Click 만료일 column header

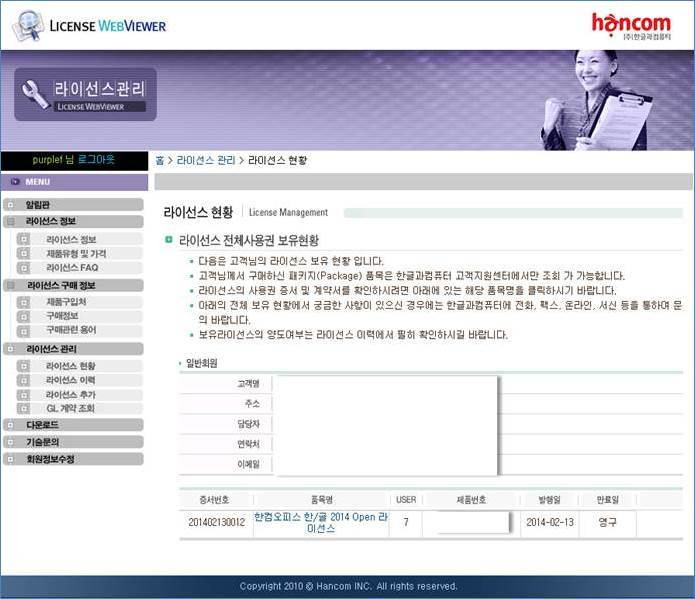click(x=607, y=500)
